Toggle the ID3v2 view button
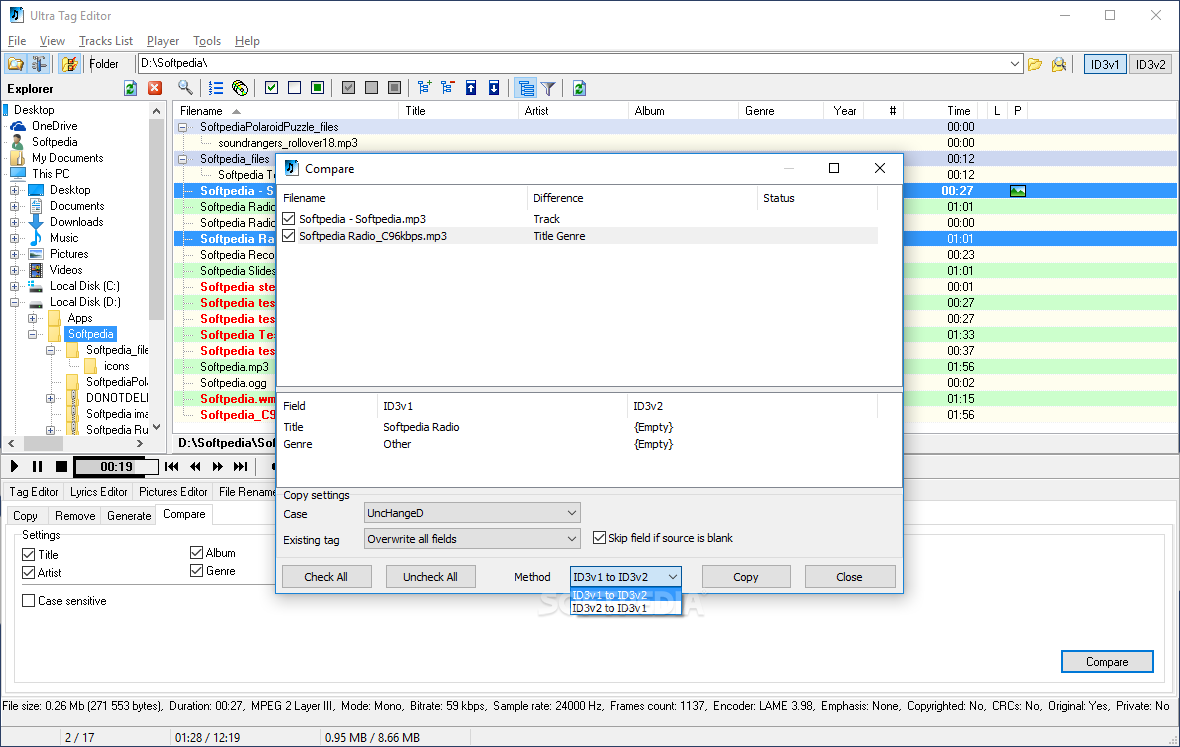 pyautogui.click(x=1151, y=64)
